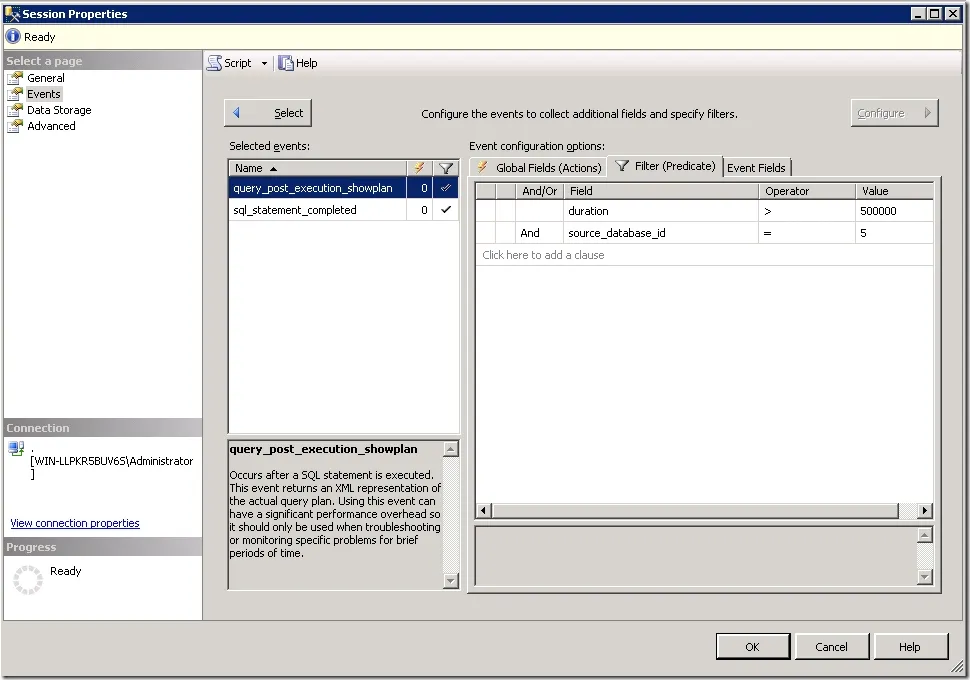Image resolution: width=970 pixels, height=680 pixels.
Task: Click the Session Properties title icon
Action: click(x=12, y=14)
